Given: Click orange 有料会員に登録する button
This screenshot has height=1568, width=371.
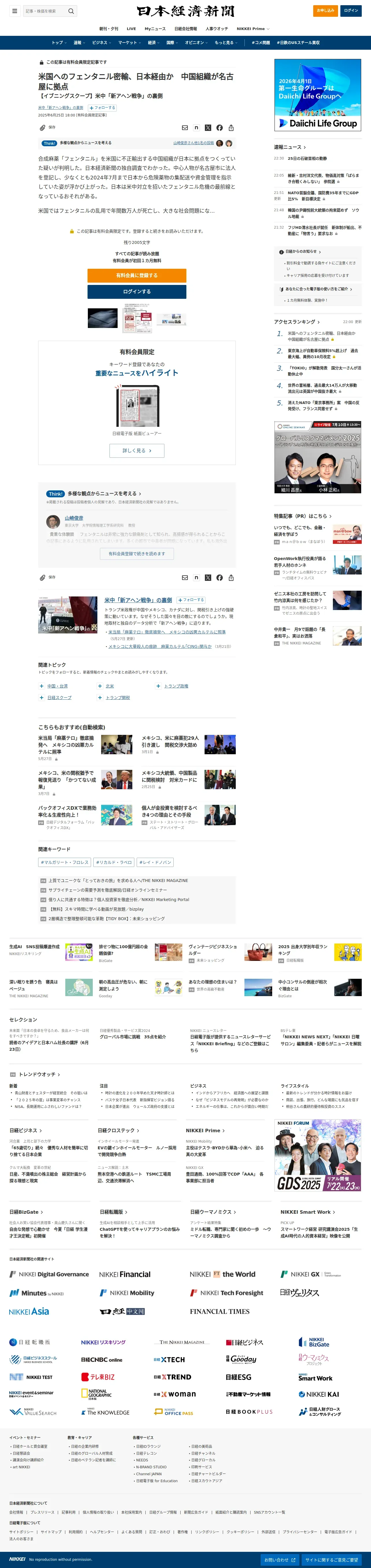Looking at the screenshot, I should (x=137, y=275).
